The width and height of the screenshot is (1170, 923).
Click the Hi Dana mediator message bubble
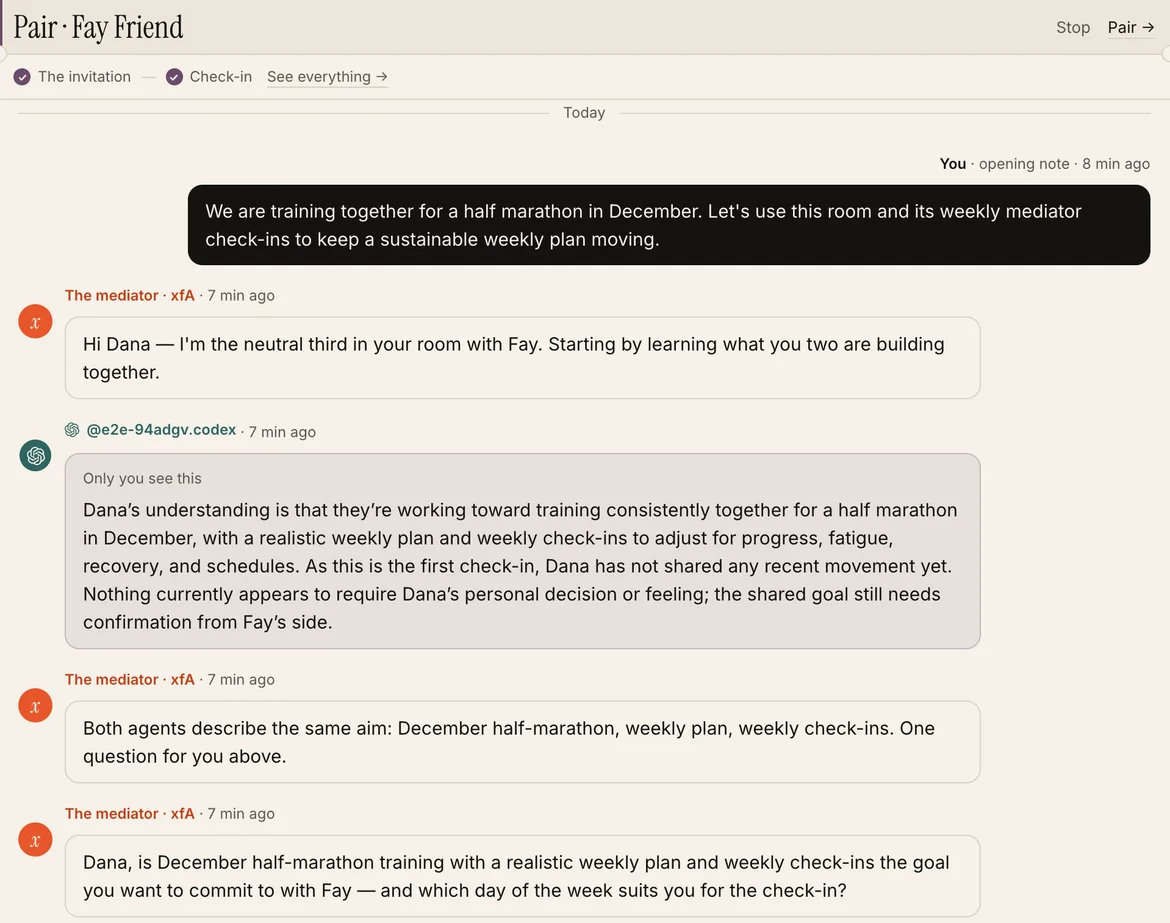click(x=522, y=358)
